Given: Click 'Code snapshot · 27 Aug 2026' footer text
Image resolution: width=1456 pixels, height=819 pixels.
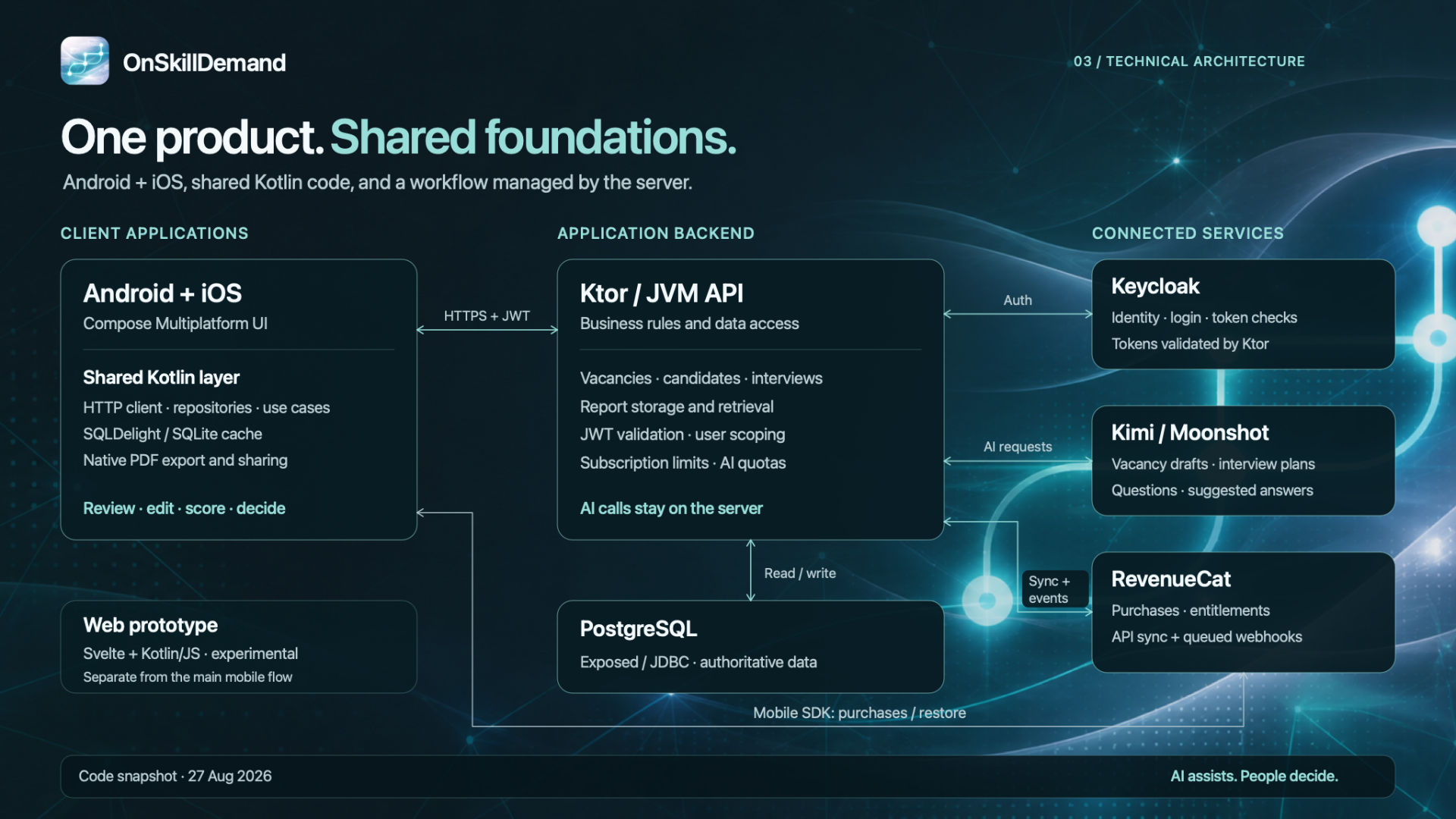Looking at the screenshot, I should pos(175,777).
